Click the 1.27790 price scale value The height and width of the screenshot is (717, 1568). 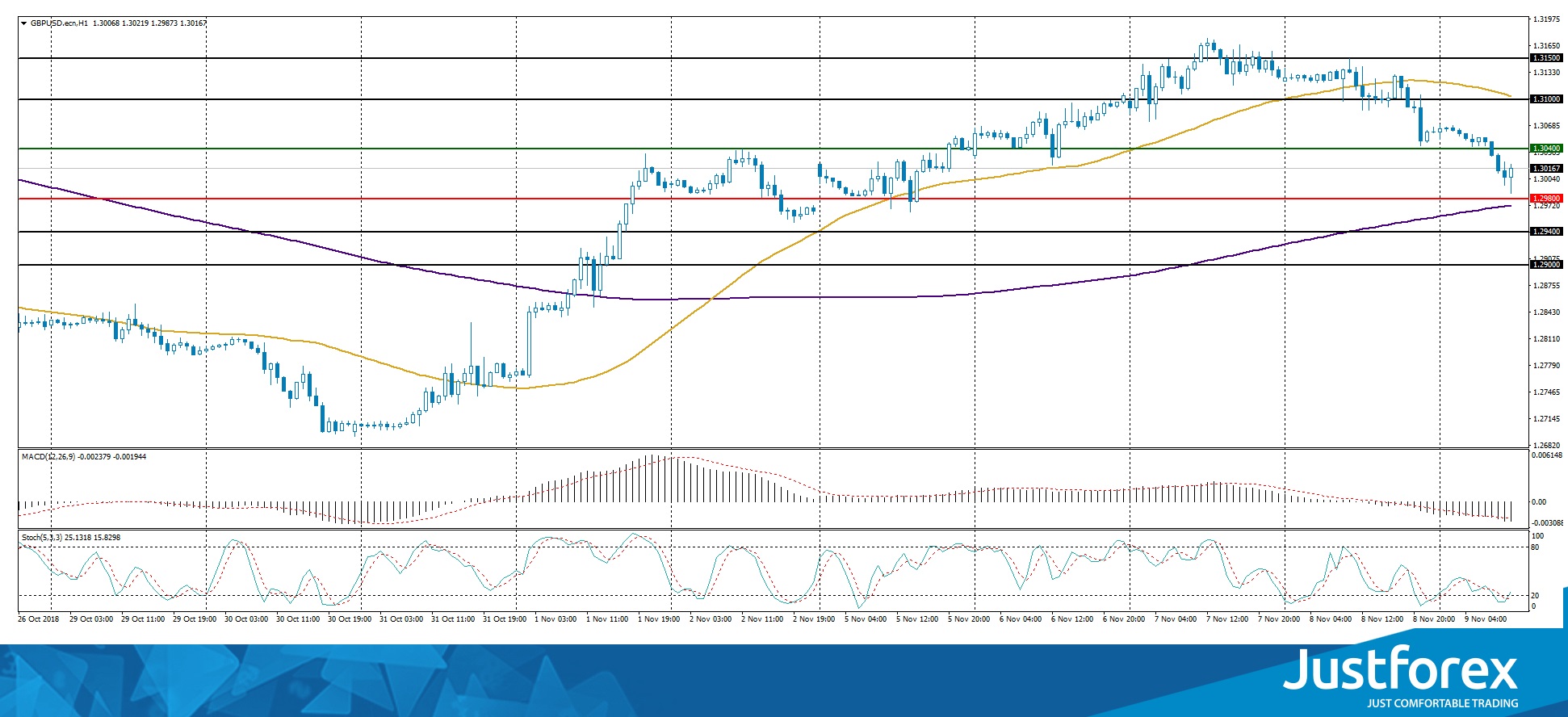tap(1546, 366)
